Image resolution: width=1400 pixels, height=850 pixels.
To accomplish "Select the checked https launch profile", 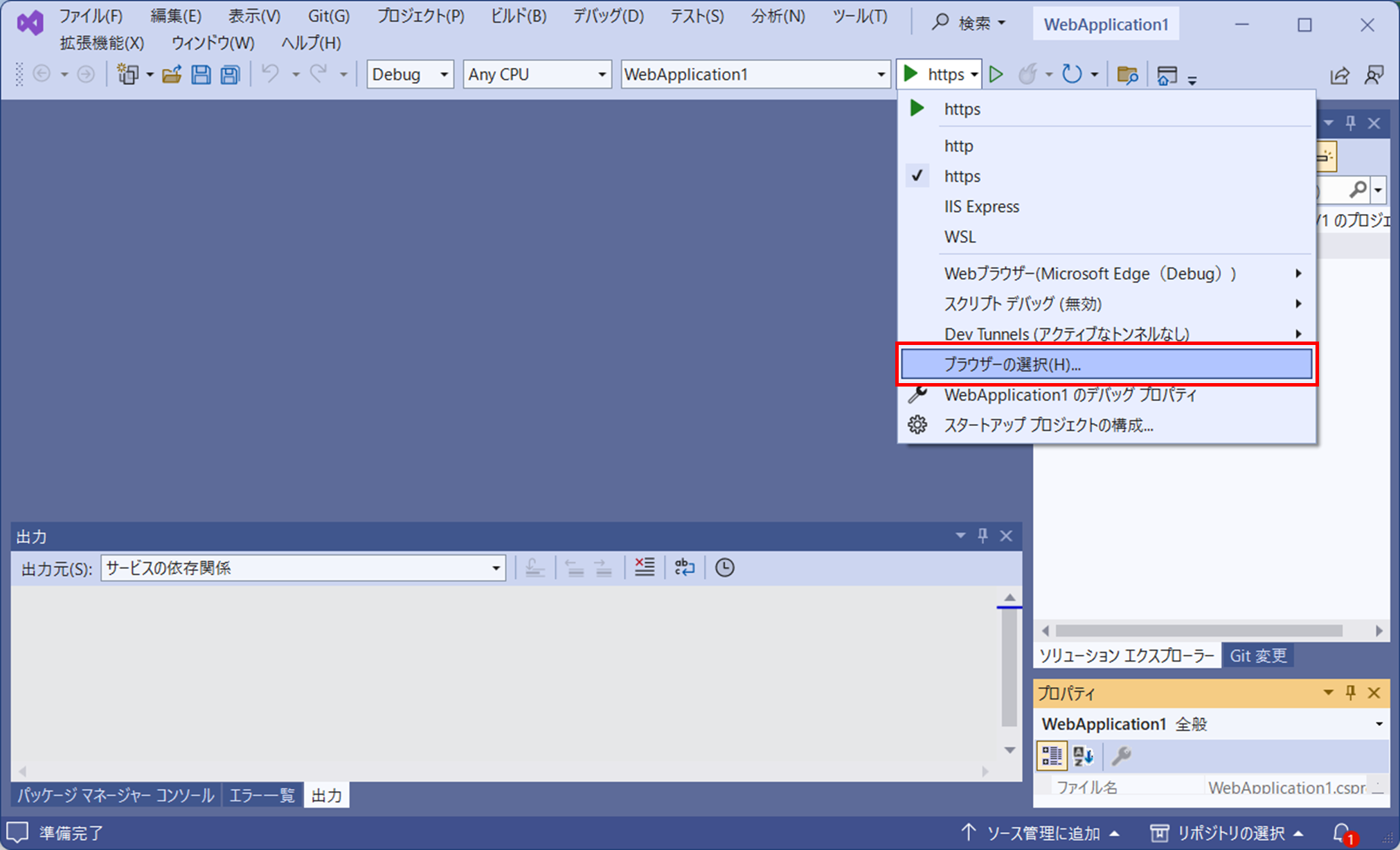I will tap(962, 176).
